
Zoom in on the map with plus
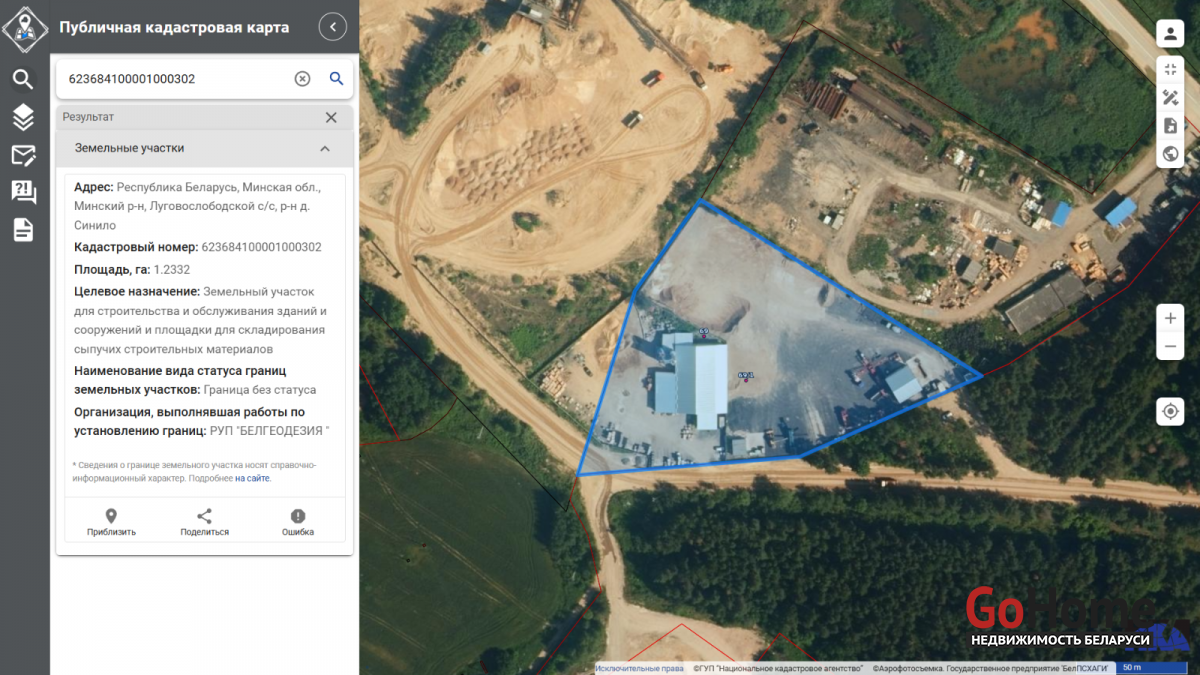pos(1170,318)
